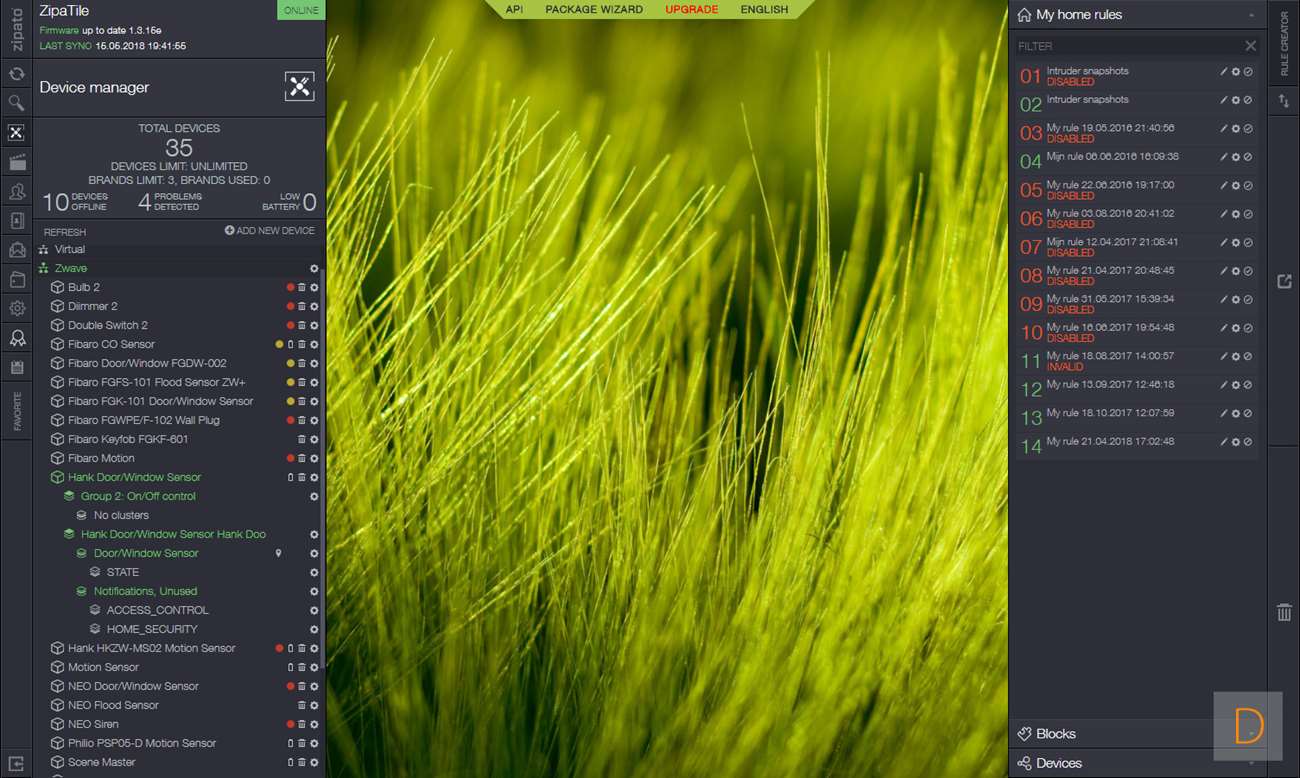Click the trash bin on the right edge strip
Screen dimensions: 1300x778
point(1284,612)
